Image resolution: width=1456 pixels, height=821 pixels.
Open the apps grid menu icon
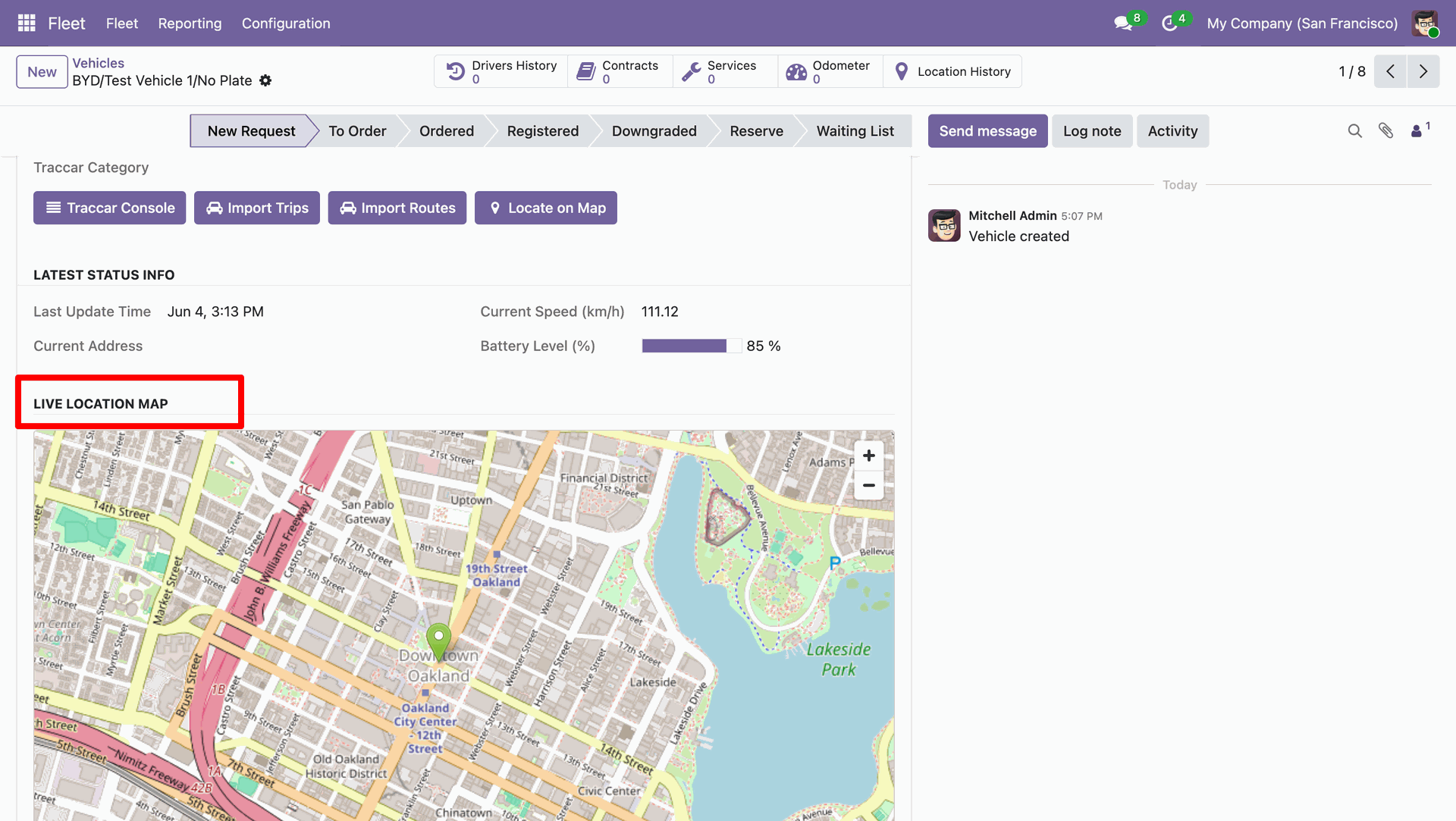click(27, 23)
